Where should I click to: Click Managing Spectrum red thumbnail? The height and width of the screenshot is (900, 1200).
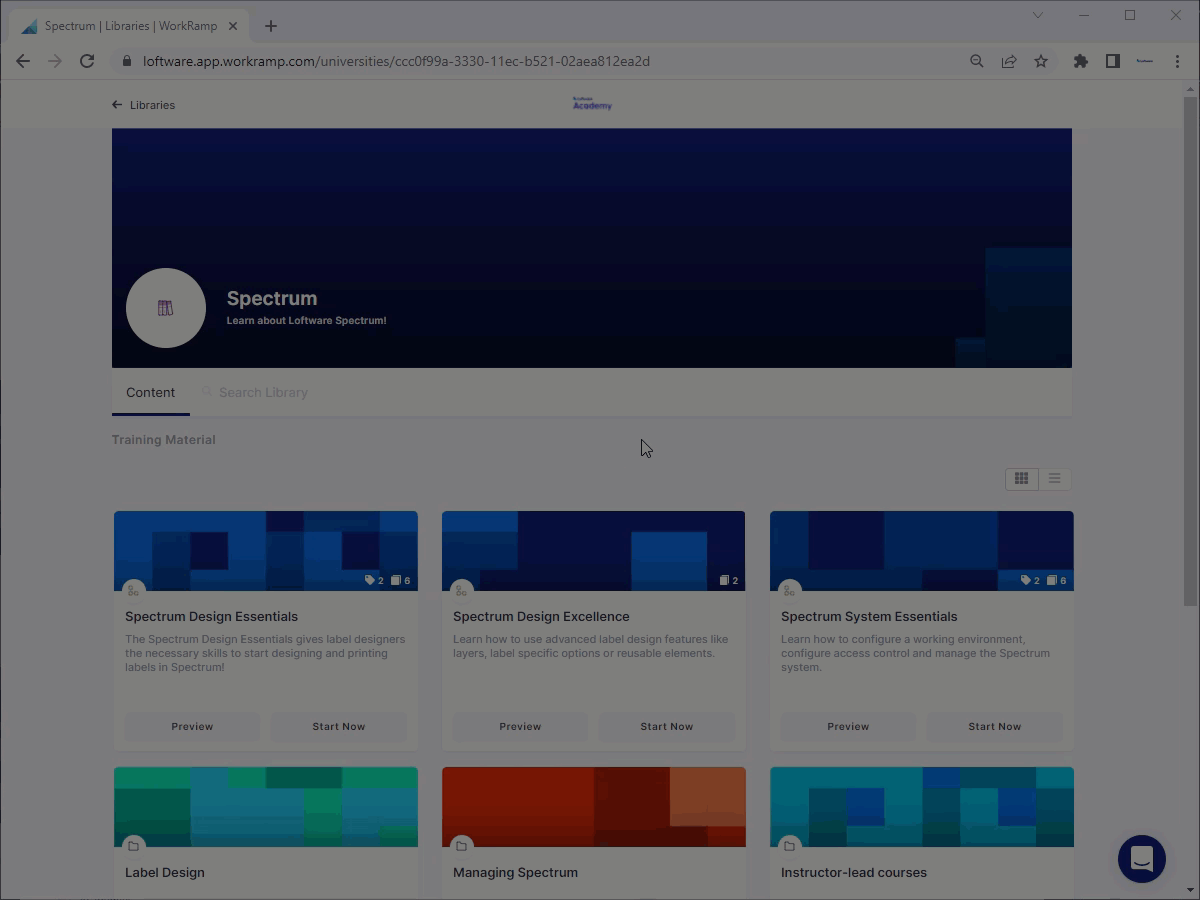[594, 807]
